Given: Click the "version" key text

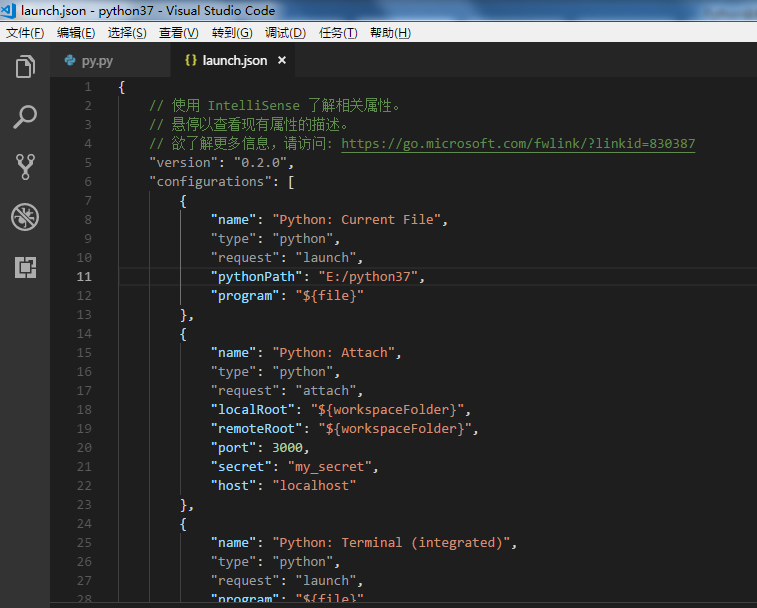Looking at the screenshot, I should 183,163.
